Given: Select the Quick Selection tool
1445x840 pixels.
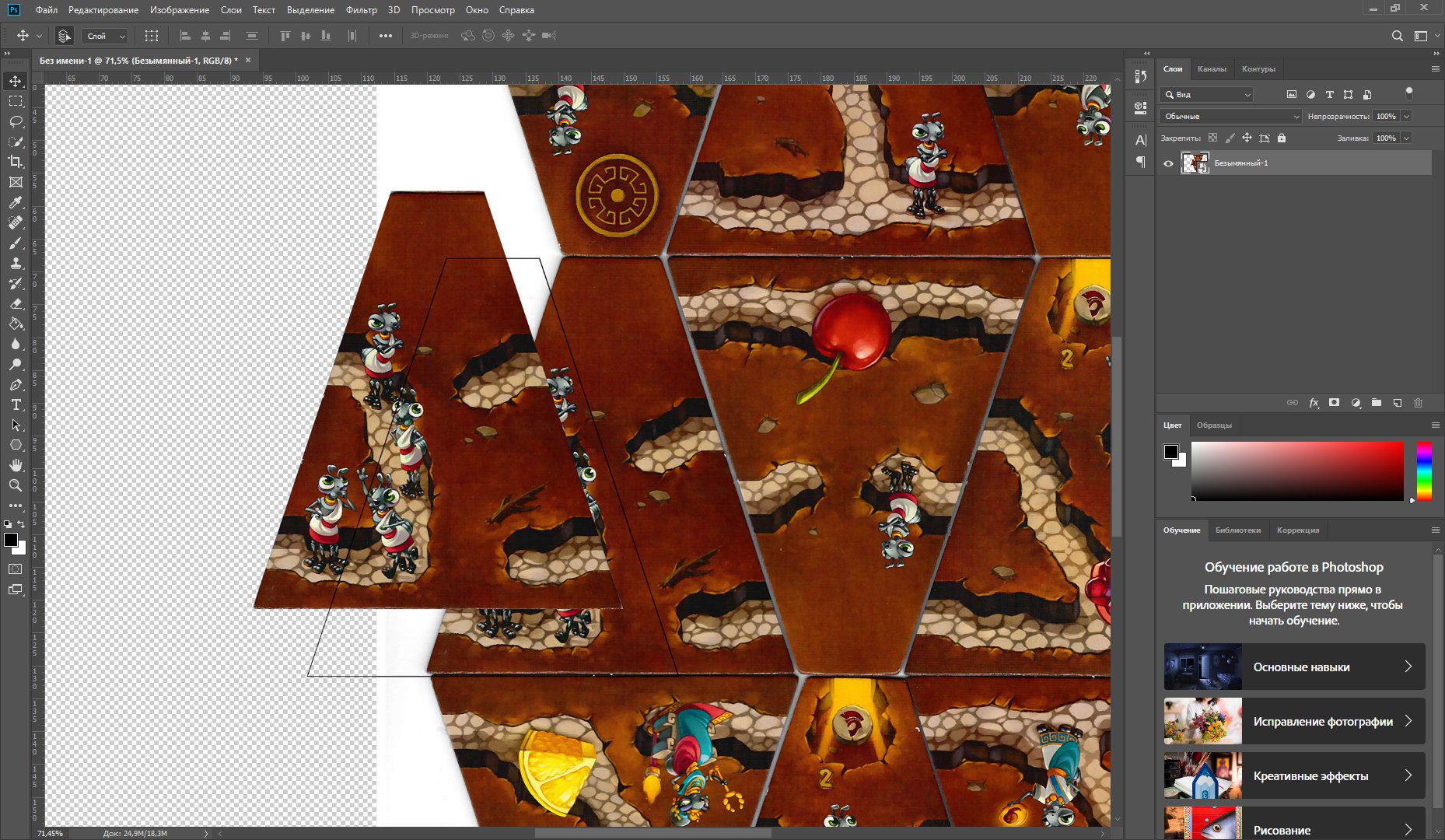Looking at the screenshot, I should [16, 142].
